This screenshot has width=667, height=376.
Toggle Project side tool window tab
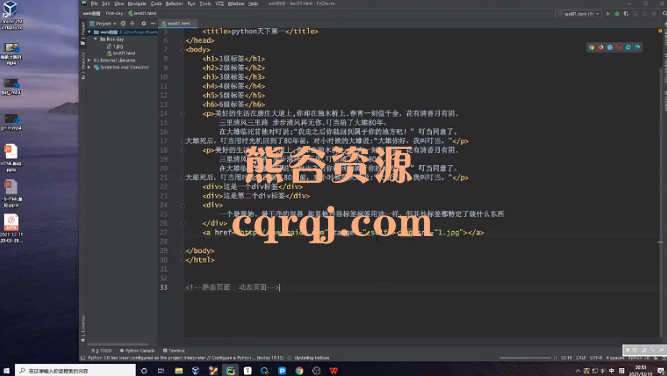coord(83,34)
